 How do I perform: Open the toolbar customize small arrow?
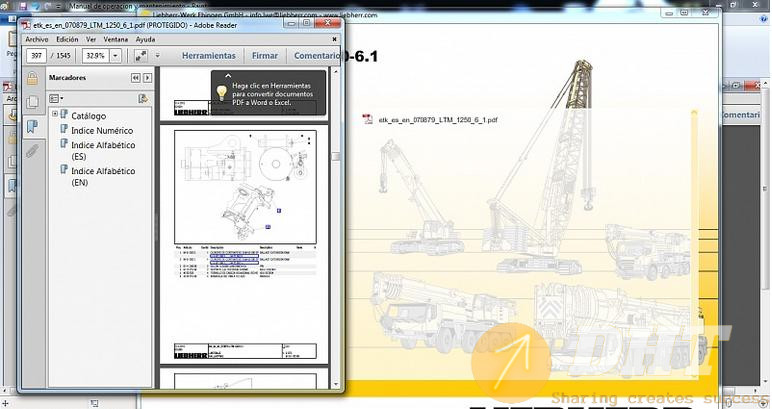(x=158, y=56)
